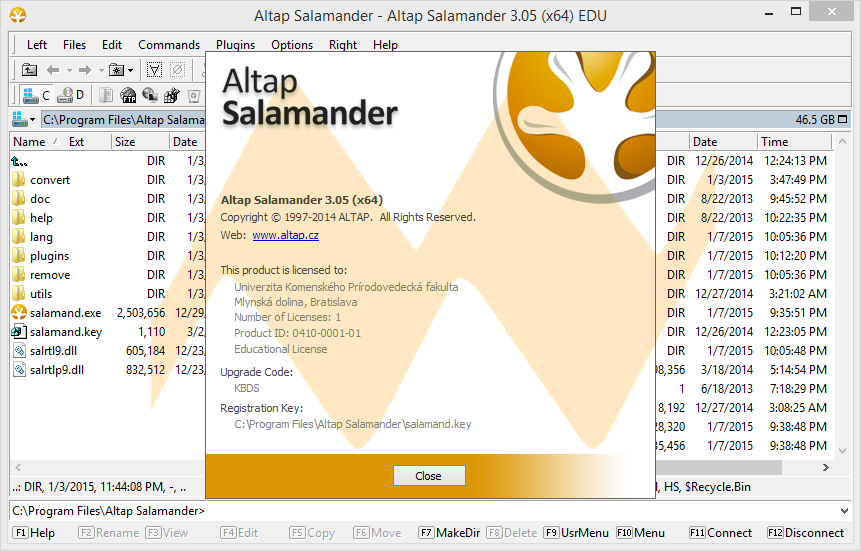The height and width of the screenshot is (551, 861).
Task: Click the forward arrow toolbar icon
Action: tap(85, 70)
